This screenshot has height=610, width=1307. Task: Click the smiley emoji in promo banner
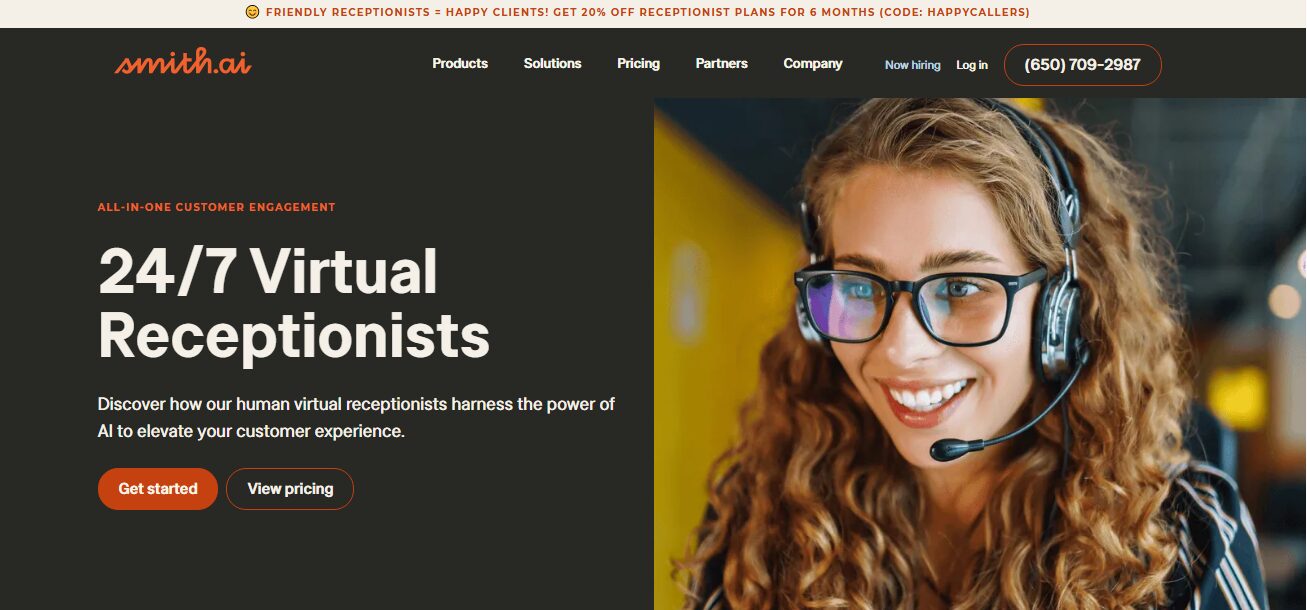click(x=252, y=13)
